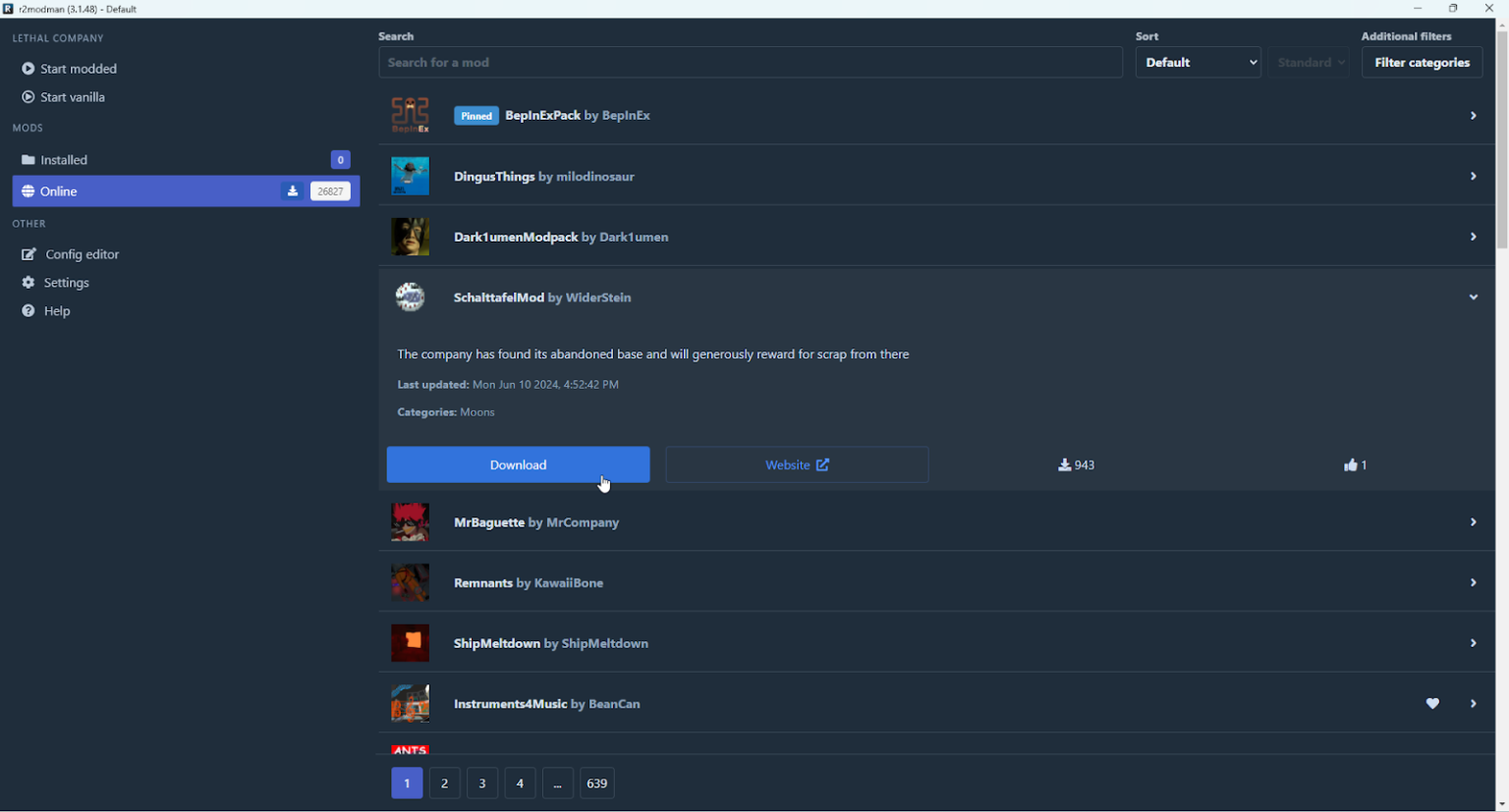Open the Standard sort direction dropdown
1509x812 pixels.
1309,62
